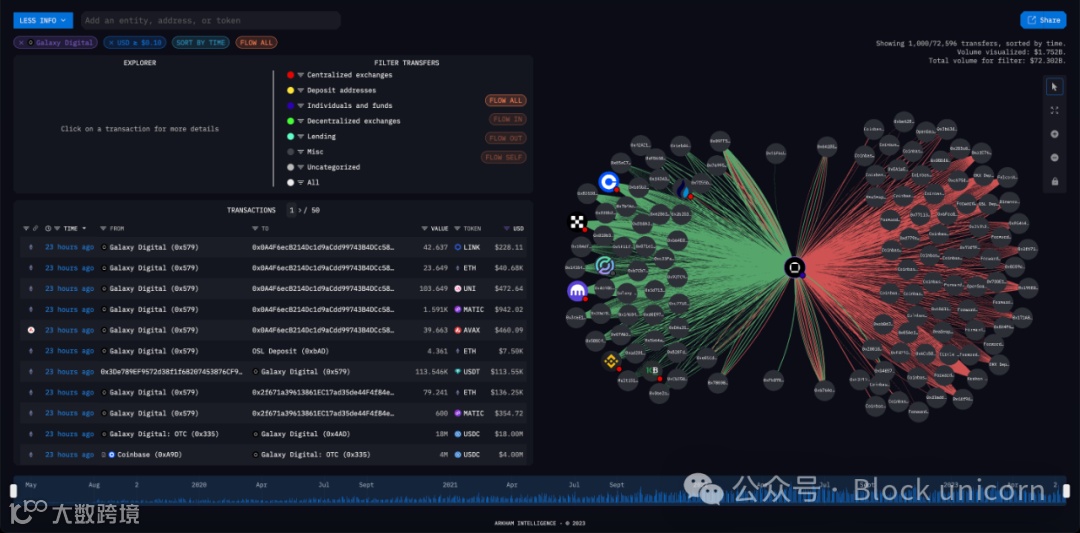Remove the Galaxy Digital filter chip

click(x=21, y=43)
